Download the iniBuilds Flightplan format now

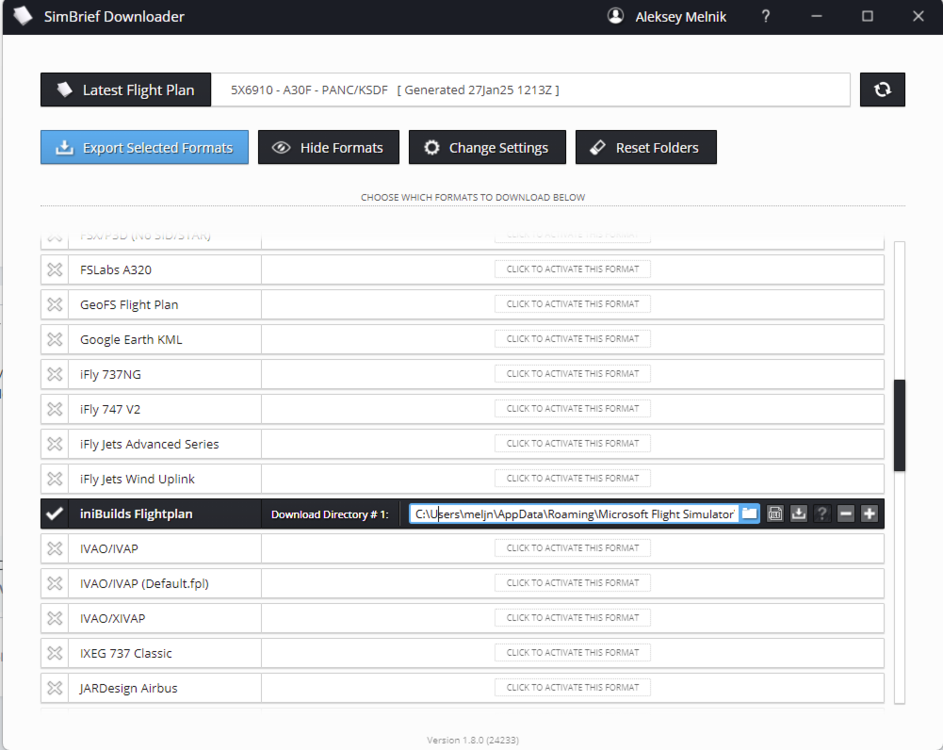pyautogui.click(x=798, y=514)
